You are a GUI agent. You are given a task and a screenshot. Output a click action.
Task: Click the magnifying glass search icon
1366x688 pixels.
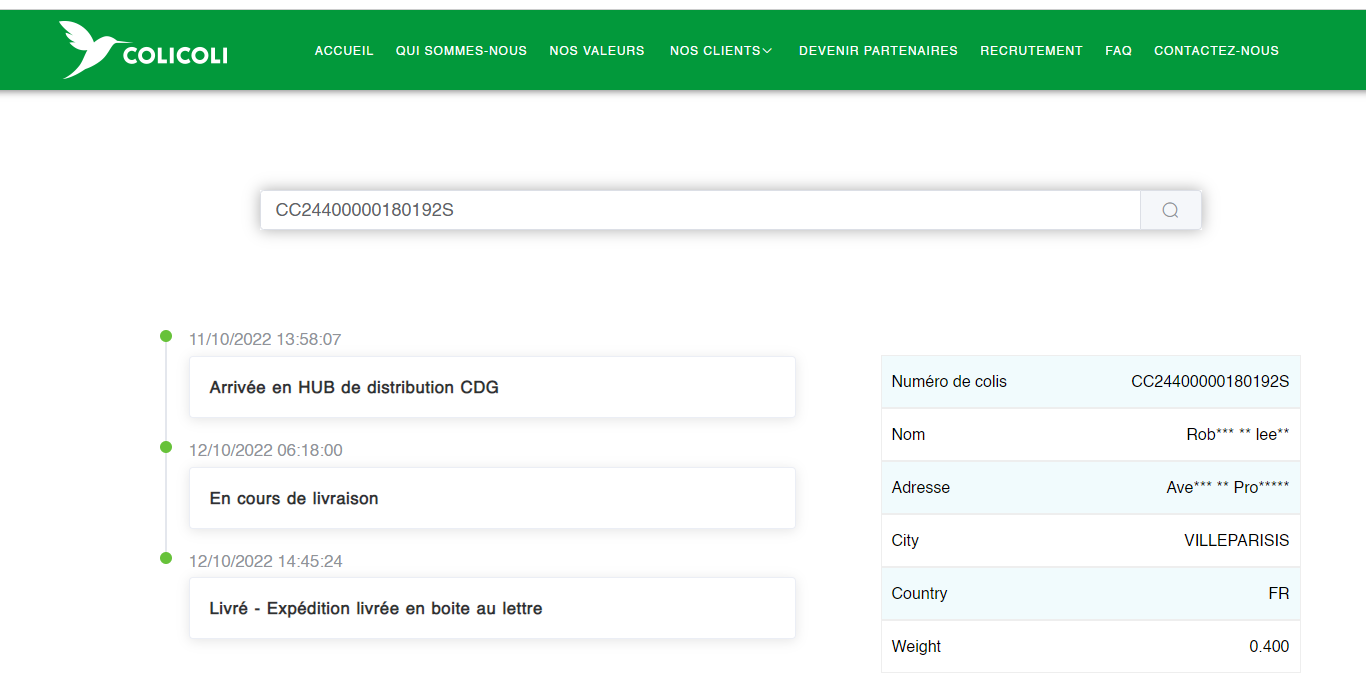[x=1170, y=210]
